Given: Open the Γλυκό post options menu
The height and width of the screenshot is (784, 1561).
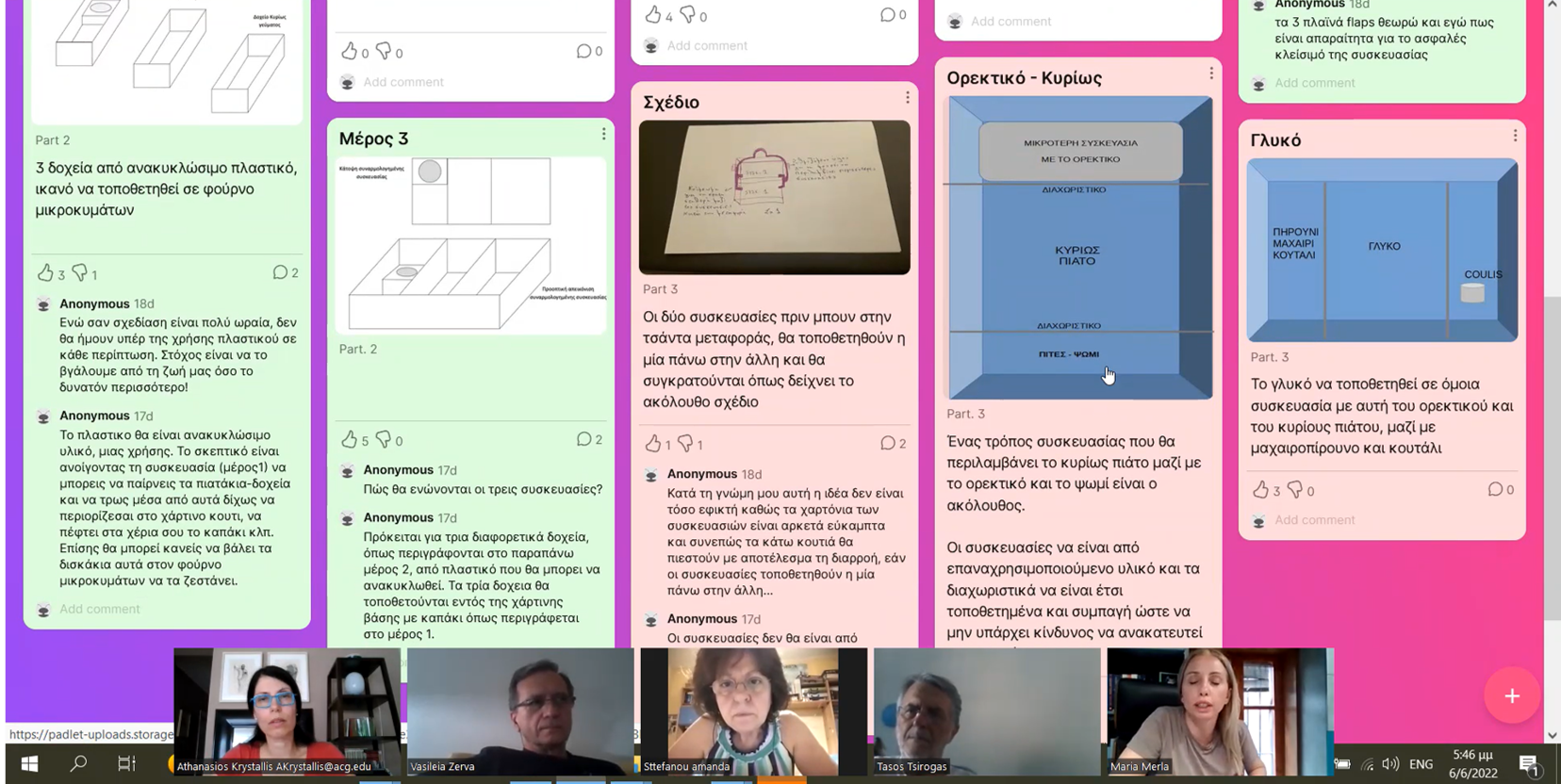Looking at the screenshot, I should 1514,137.
